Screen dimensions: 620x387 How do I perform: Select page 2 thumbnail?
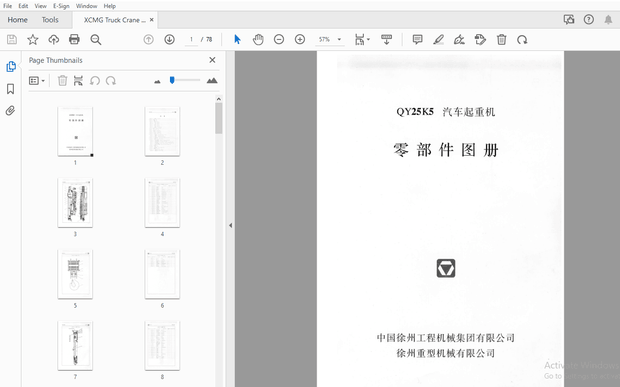[162, 132]
